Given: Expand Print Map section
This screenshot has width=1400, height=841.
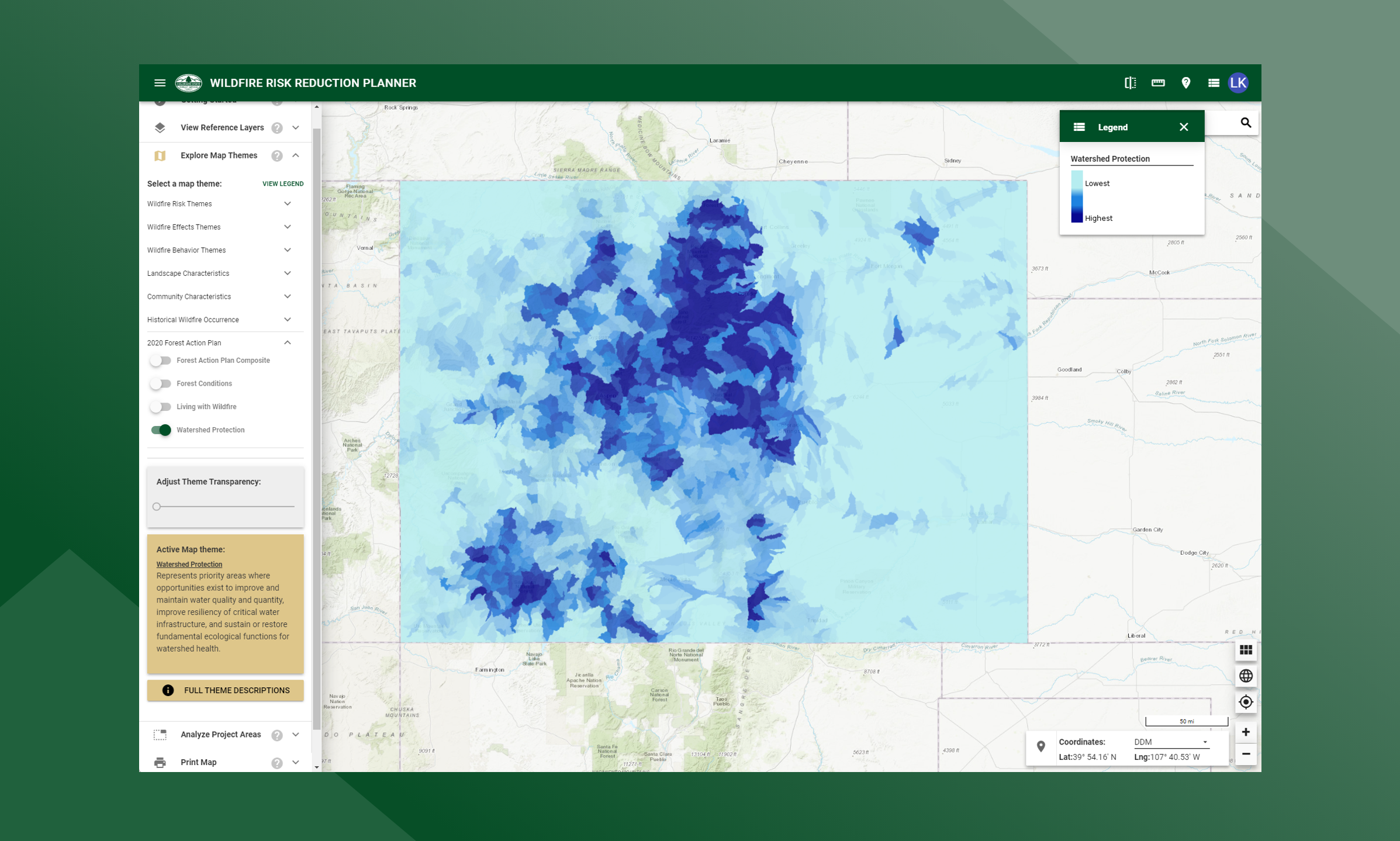Looking at the screenshot, I should 296,762.
